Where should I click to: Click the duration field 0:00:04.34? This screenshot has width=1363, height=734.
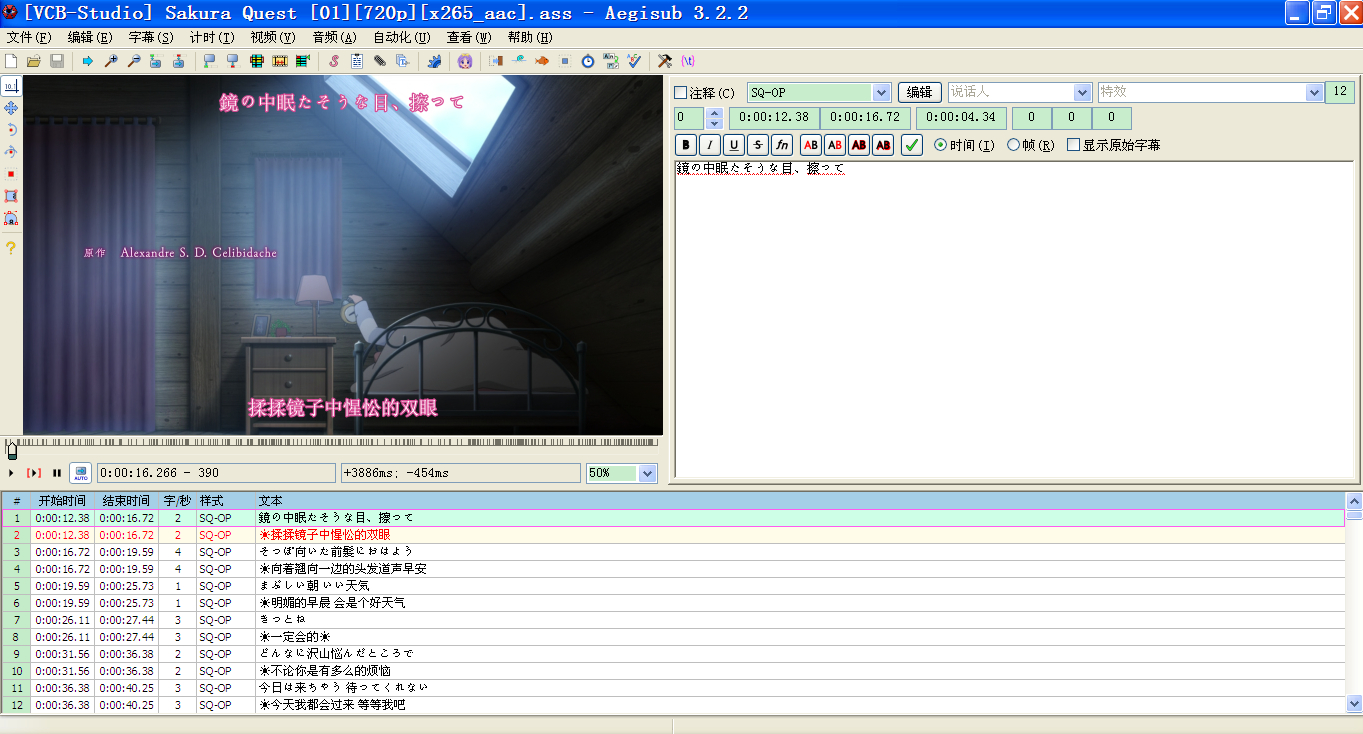[962, 117]
